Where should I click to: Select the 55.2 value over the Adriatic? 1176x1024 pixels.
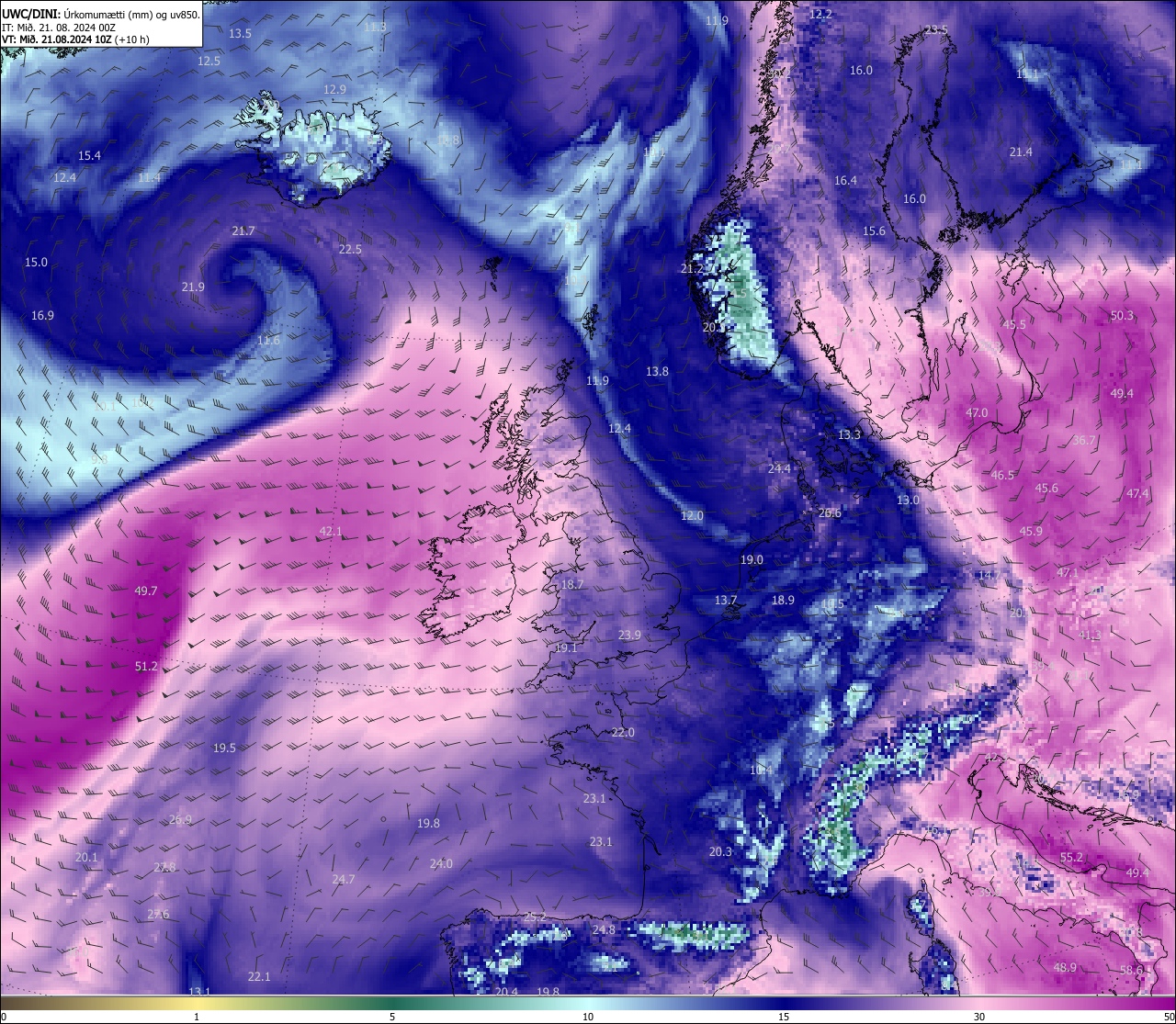point(1071,857)
